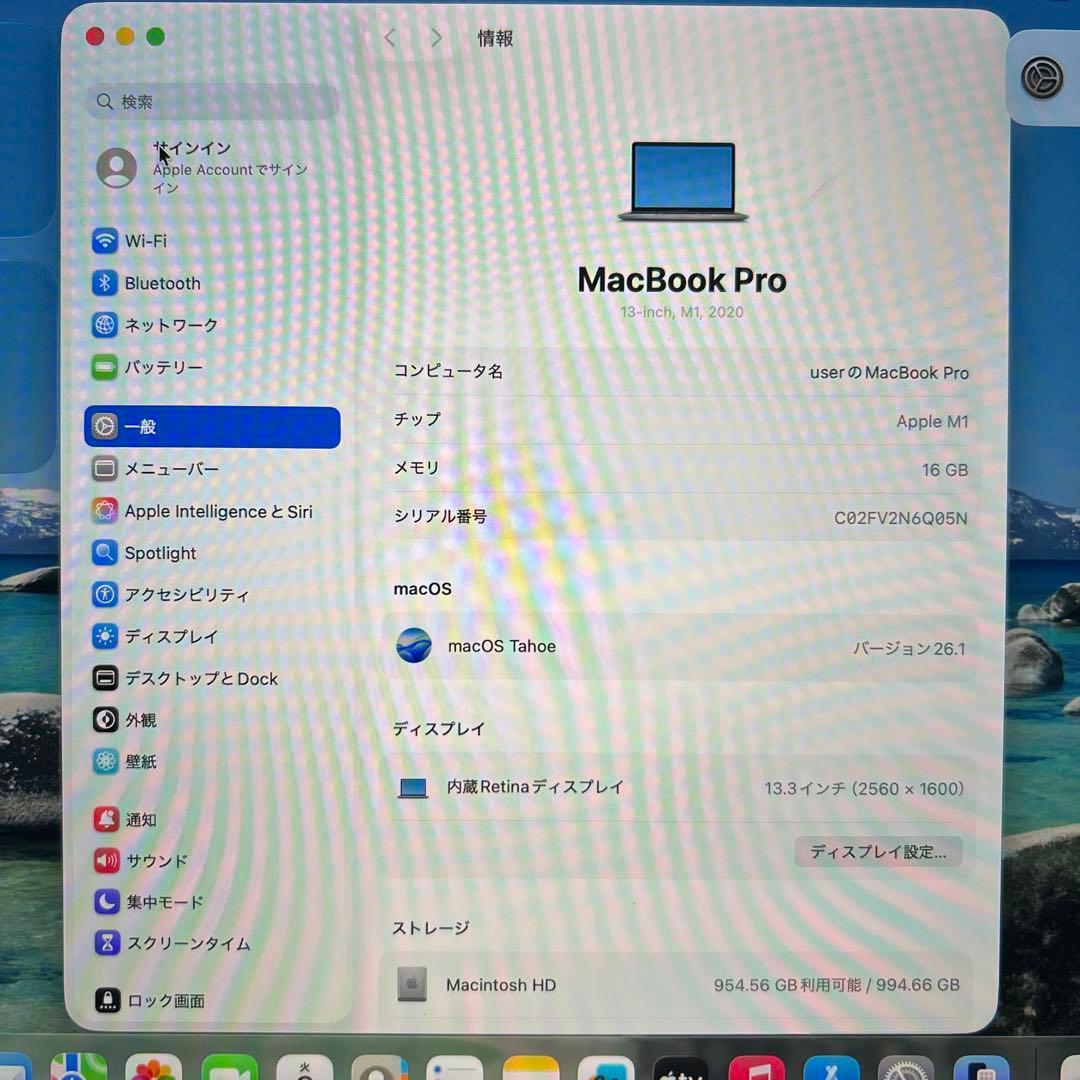Click the バッテリー battery icon
This screenshot has height=1080, width=1080.
[x=105, y=367]
